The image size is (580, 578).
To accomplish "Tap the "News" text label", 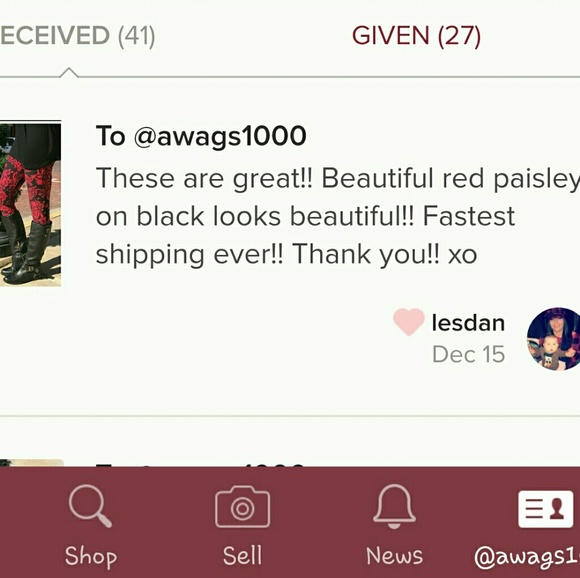I will click(394, 556).
